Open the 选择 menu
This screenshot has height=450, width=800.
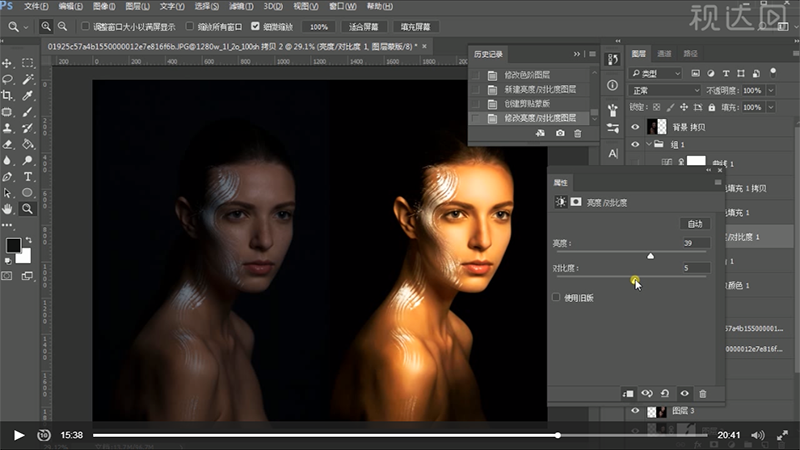(x=207, y=6)
